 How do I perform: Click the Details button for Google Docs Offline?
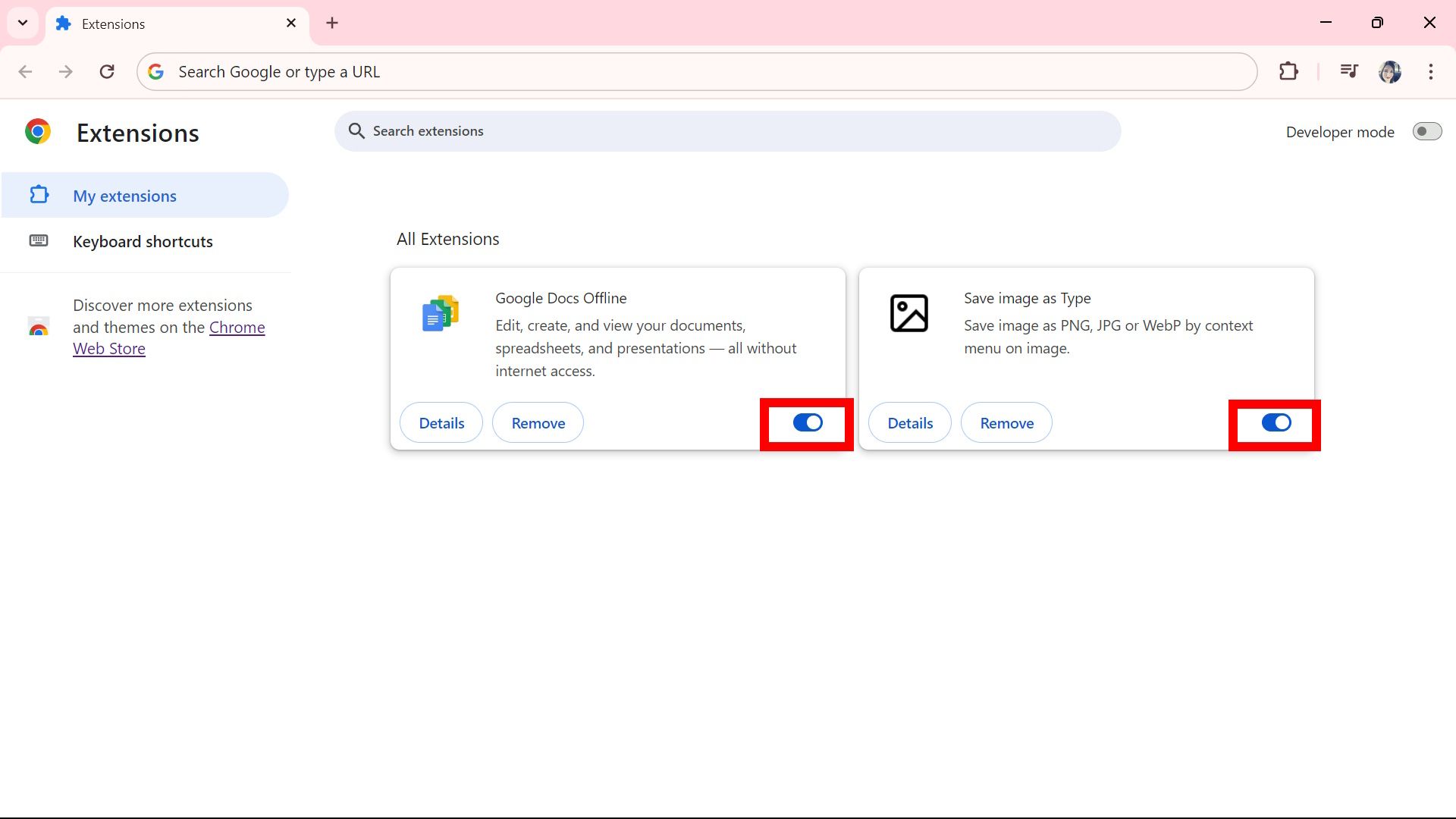click(441, 422)
